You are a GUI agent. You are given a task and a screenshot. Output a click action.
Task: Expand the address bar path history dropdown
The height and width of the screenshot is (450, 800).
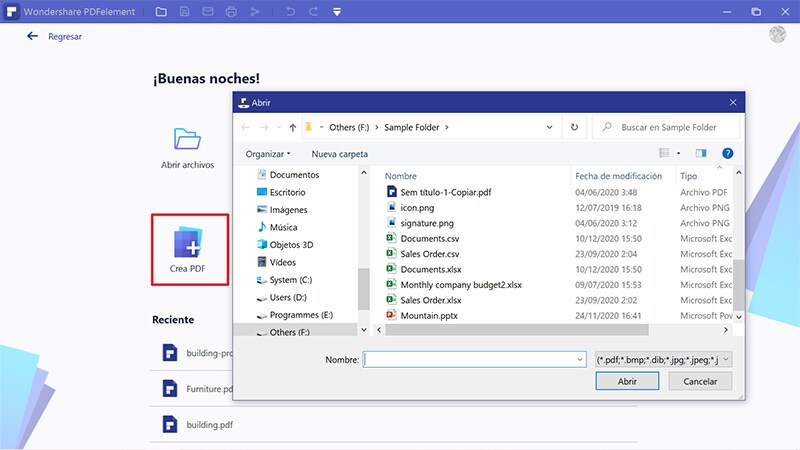pyautogui.click(x=550, y=128)
